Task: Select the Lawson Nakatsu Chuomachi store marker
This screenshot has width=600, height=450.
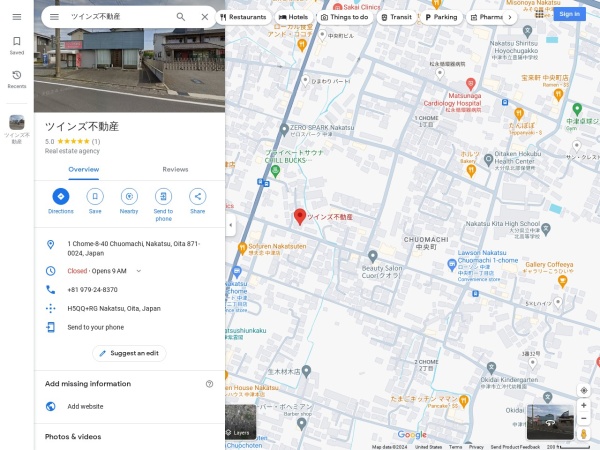Action: point(452,264)
